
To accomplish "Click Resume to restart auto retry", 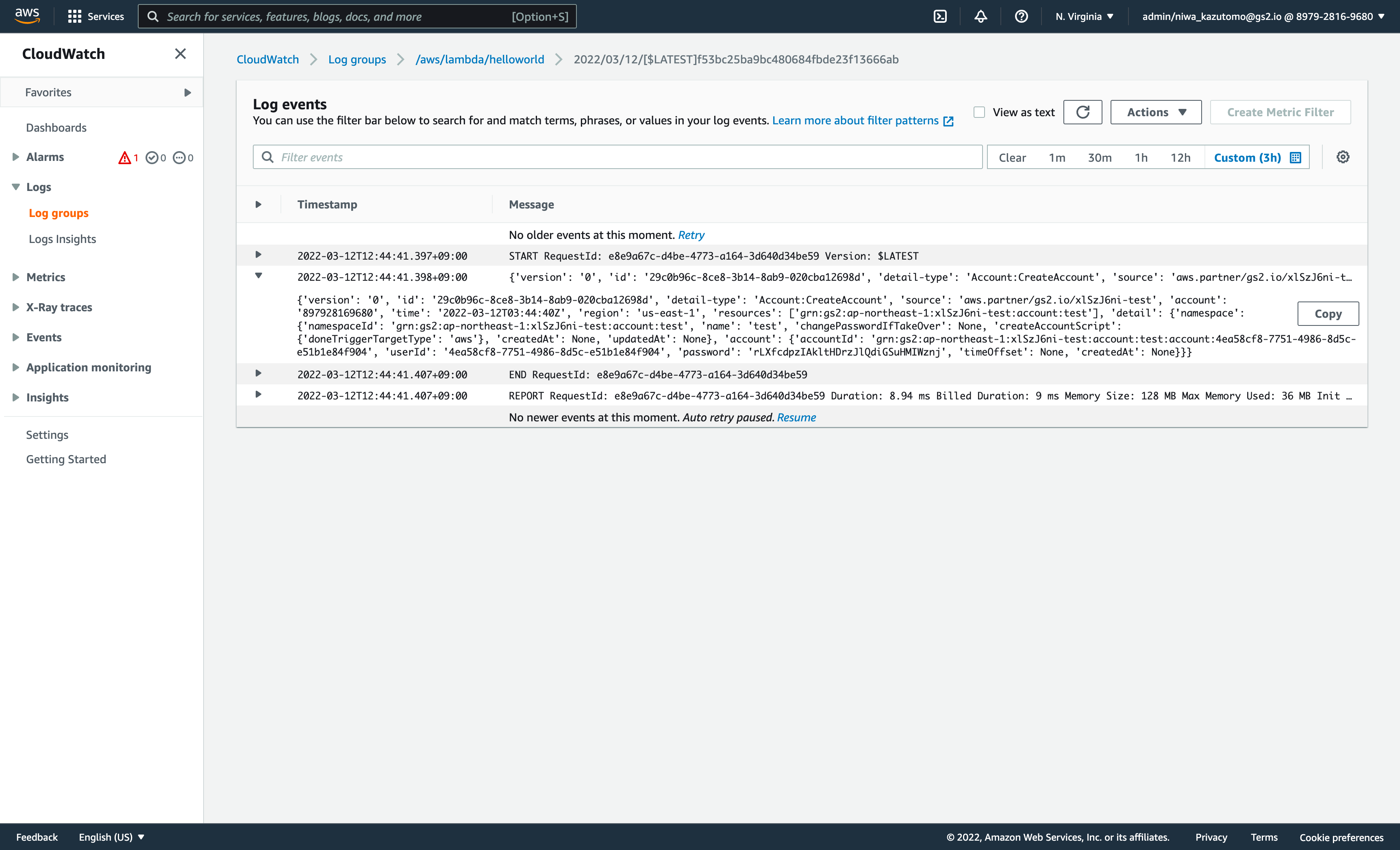I will [x=796, y=417].
